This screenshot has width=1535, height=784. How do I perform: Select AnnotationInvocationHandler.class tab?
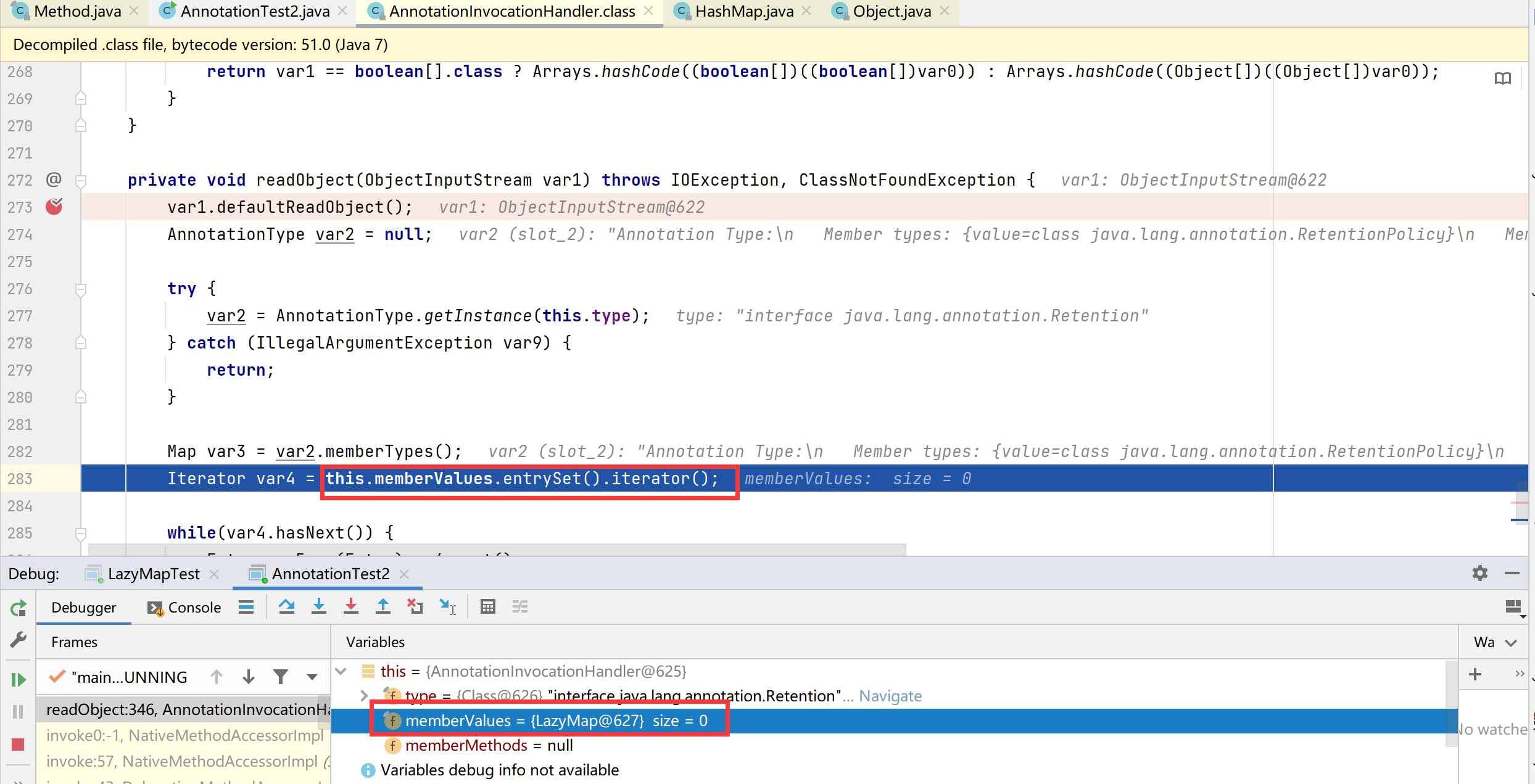click(x=510, y=11)
